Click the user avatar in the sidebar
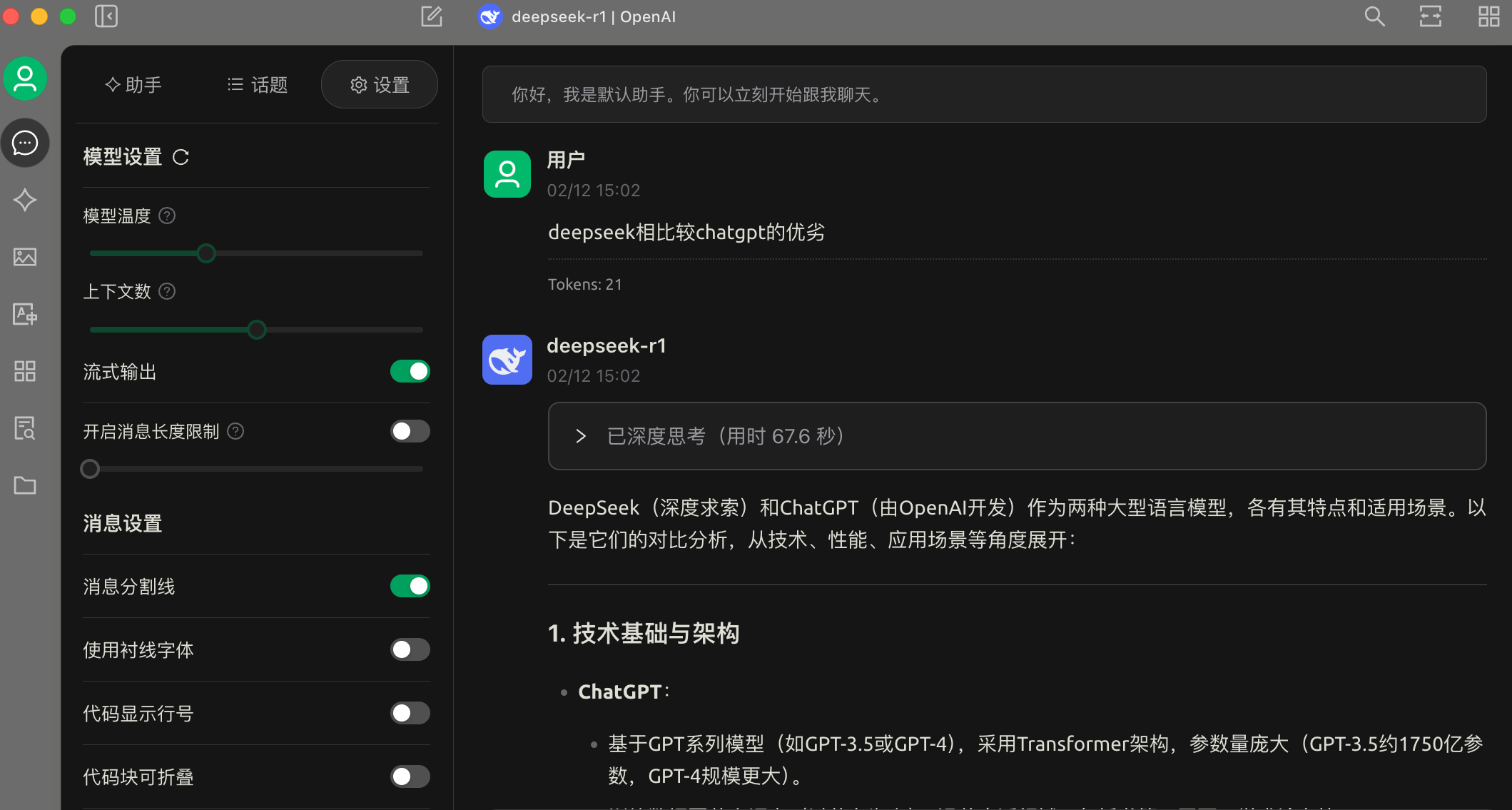Viewport: 1512px width, 810px height. (25, 79)
